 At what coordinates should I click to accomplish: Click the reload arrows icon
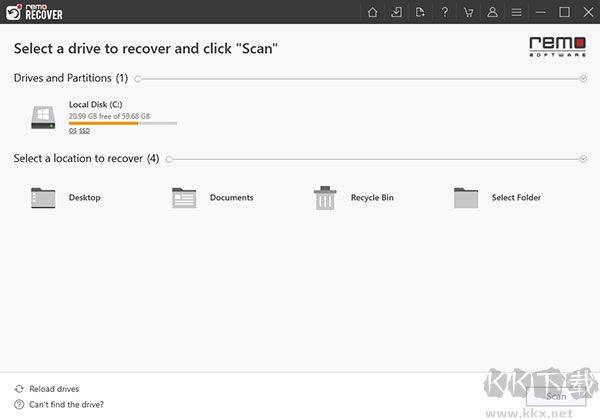19,389
